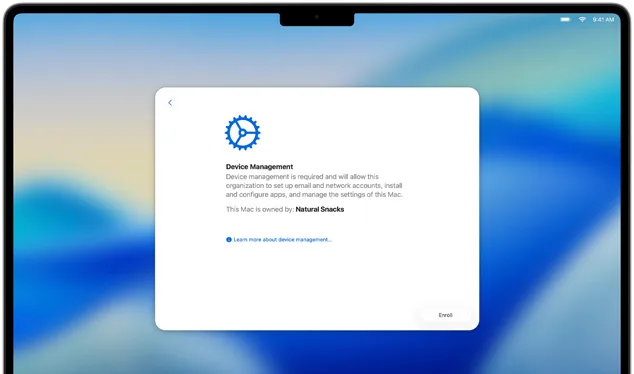Click the blue Device Management gear icon

tap(243, 133)
